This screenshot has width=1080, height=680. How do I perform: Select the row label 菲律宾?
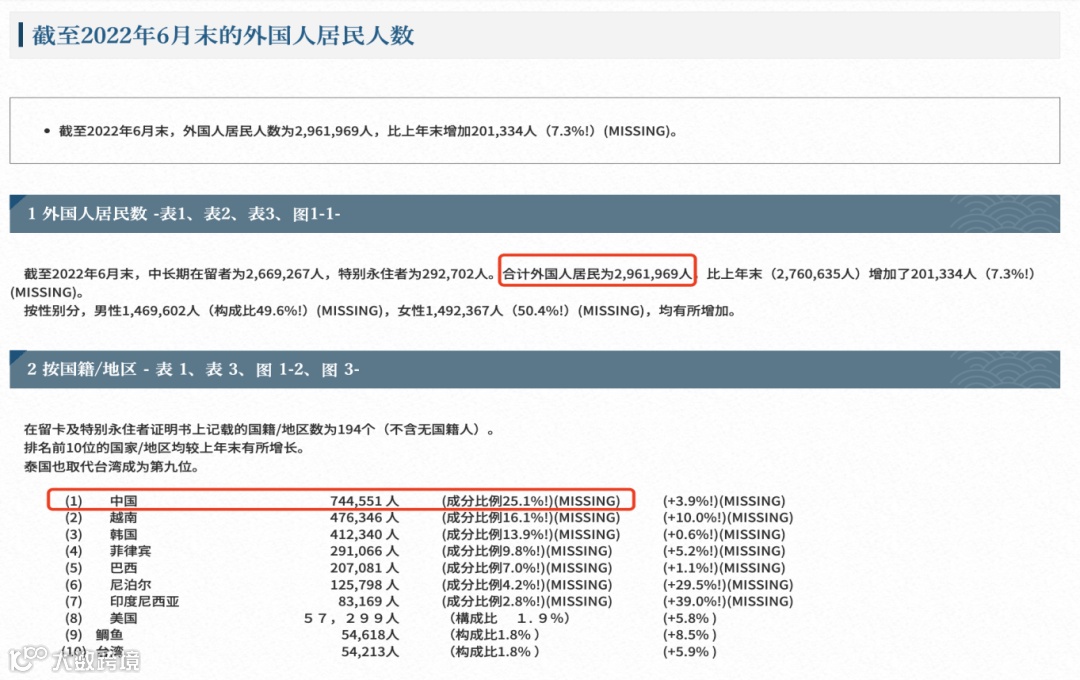click(x=130, y=551)
